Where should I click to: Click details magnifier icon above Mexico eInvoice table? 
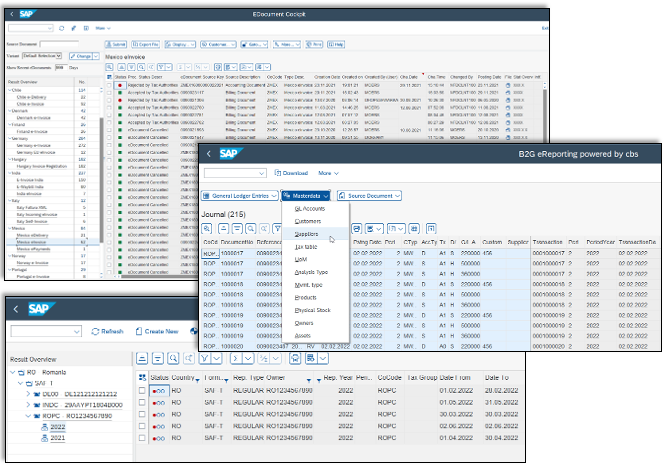pyautogui.click(x=109, y=67)
